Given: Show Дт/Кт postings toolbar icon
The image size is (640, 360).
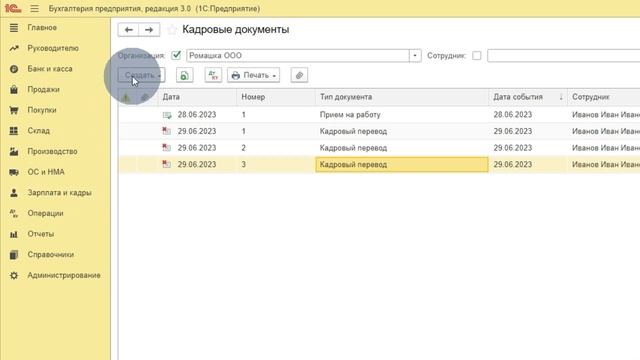Looking at the screenshot, I should click(x=213, y=75).
